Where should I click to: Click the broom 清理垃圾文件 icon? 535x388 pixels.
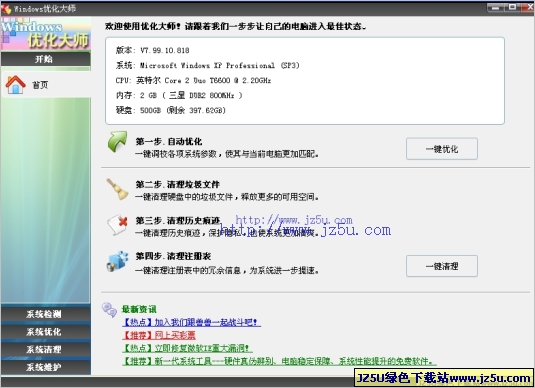tap(117, 189)
